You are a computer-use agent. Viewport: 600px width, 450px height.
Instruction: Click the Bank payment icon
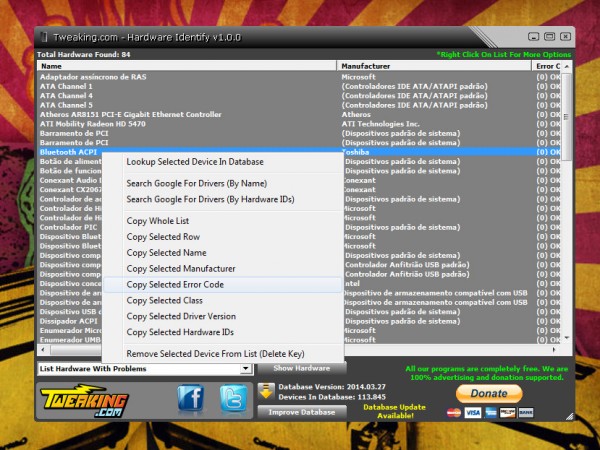pyautogui.click(x=526, y=412)
